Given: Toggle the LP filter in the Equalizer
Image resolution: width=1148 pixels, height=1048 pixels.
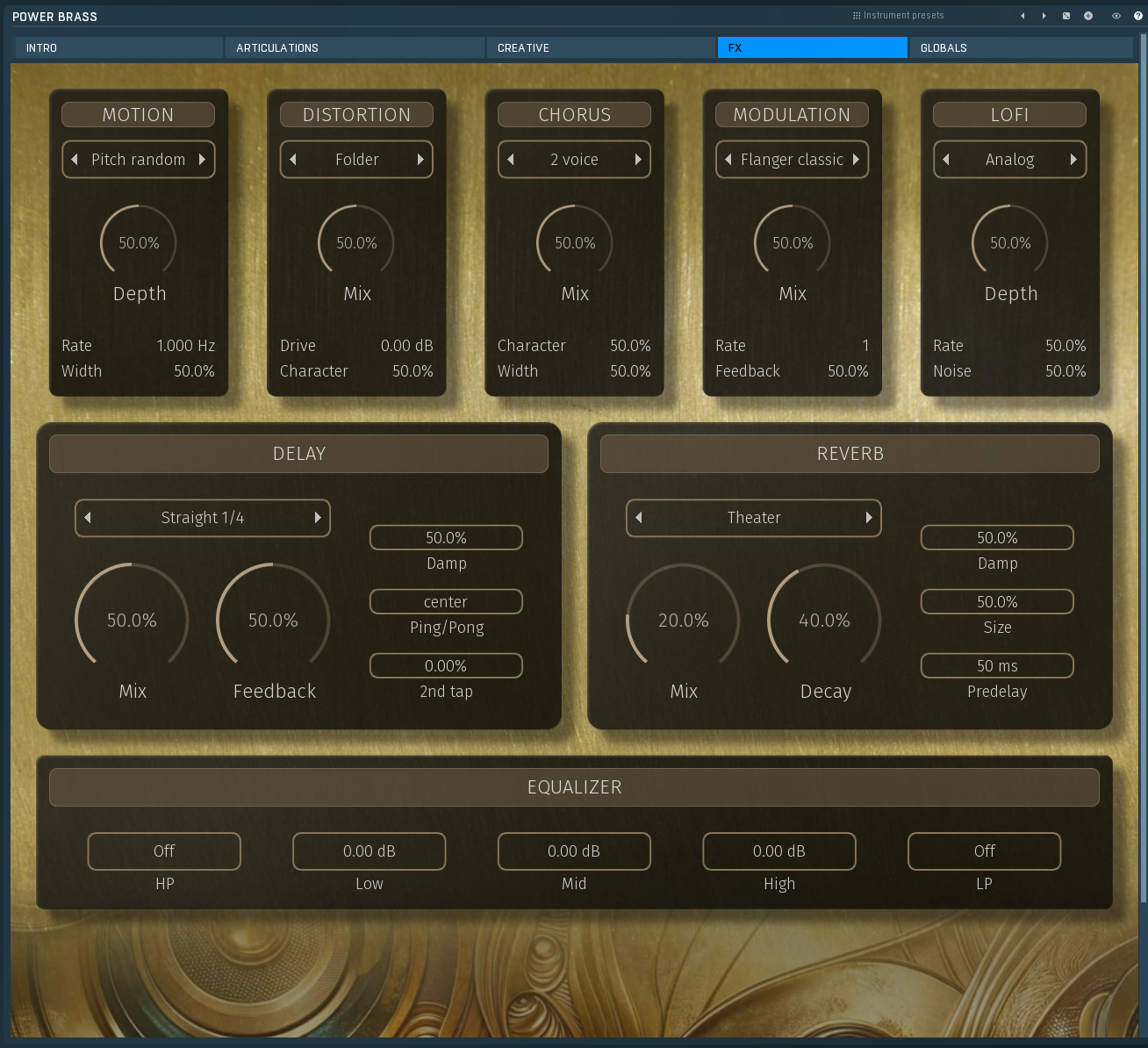Looking at the screenshot, I should (x=983, y=851).
